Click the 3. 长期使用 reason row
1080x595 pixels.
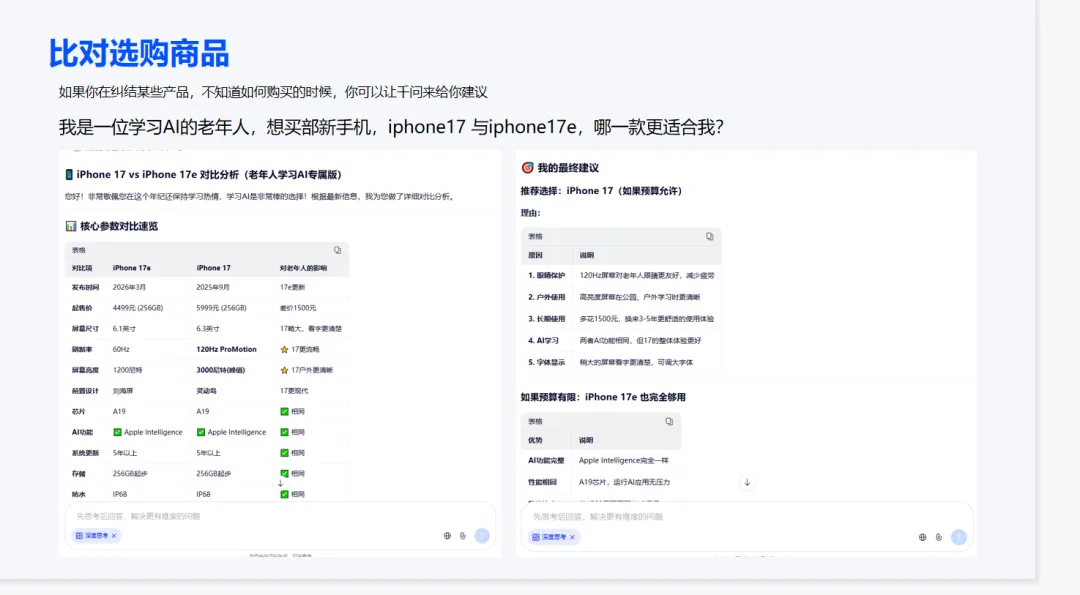621,318
